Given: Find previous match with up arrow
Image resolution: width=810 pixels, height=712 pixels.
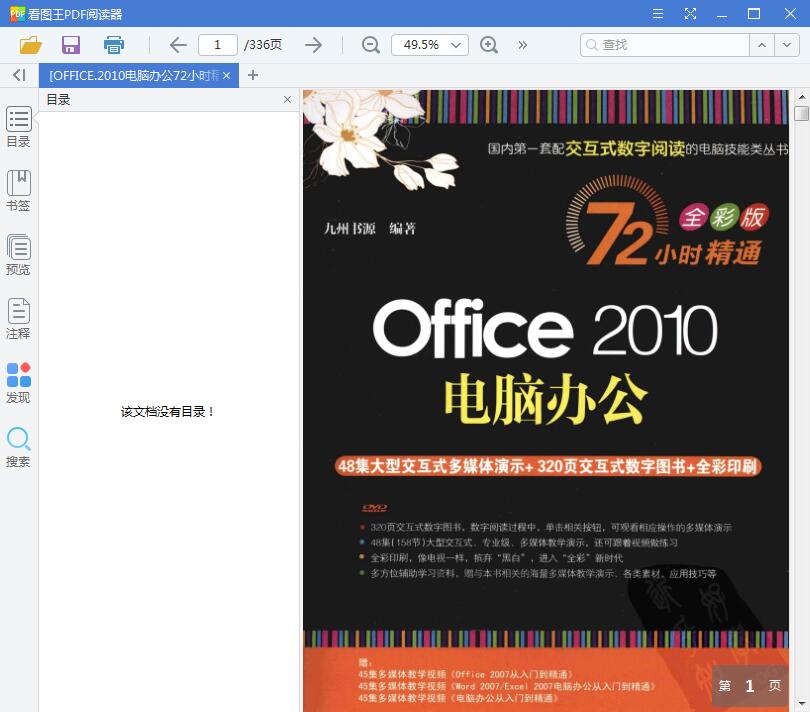Looking at the screenshot, I should pos(762,45).
